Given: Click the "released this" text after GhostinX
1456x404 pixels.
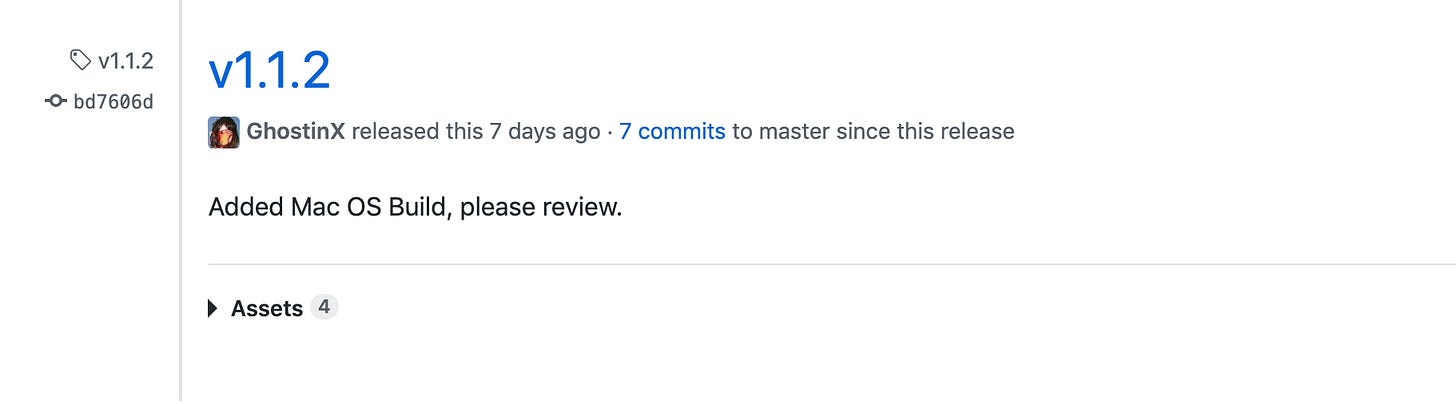Looking at the screenshot, I should [x=417, y=131].
